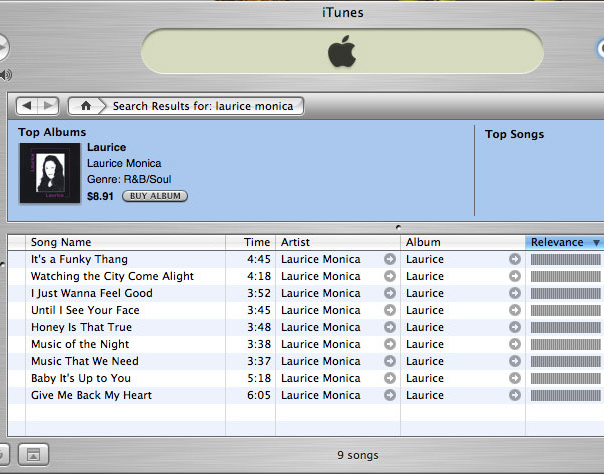Sort by the Song Name column header
The width and height of the screenshot is (604, 474).
tap(126, 242)
